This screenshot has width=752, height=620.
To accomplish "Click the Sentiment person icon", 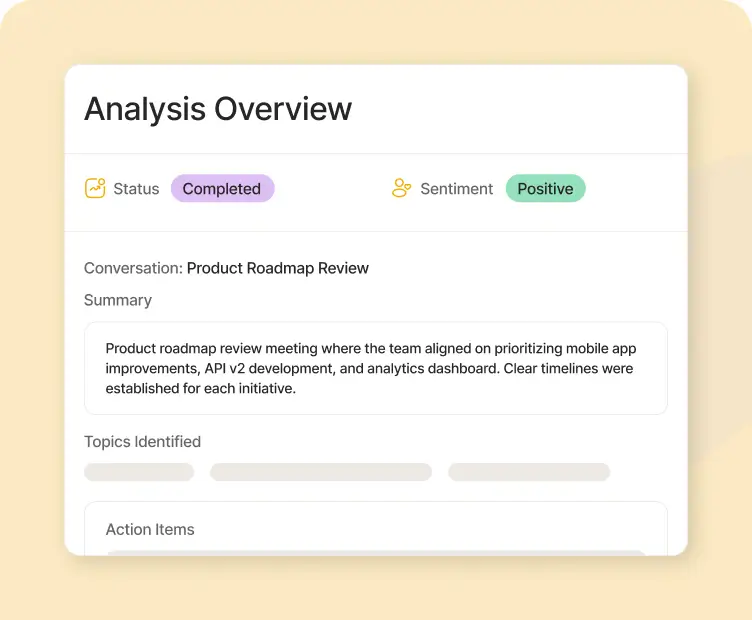I will [401, 188].
